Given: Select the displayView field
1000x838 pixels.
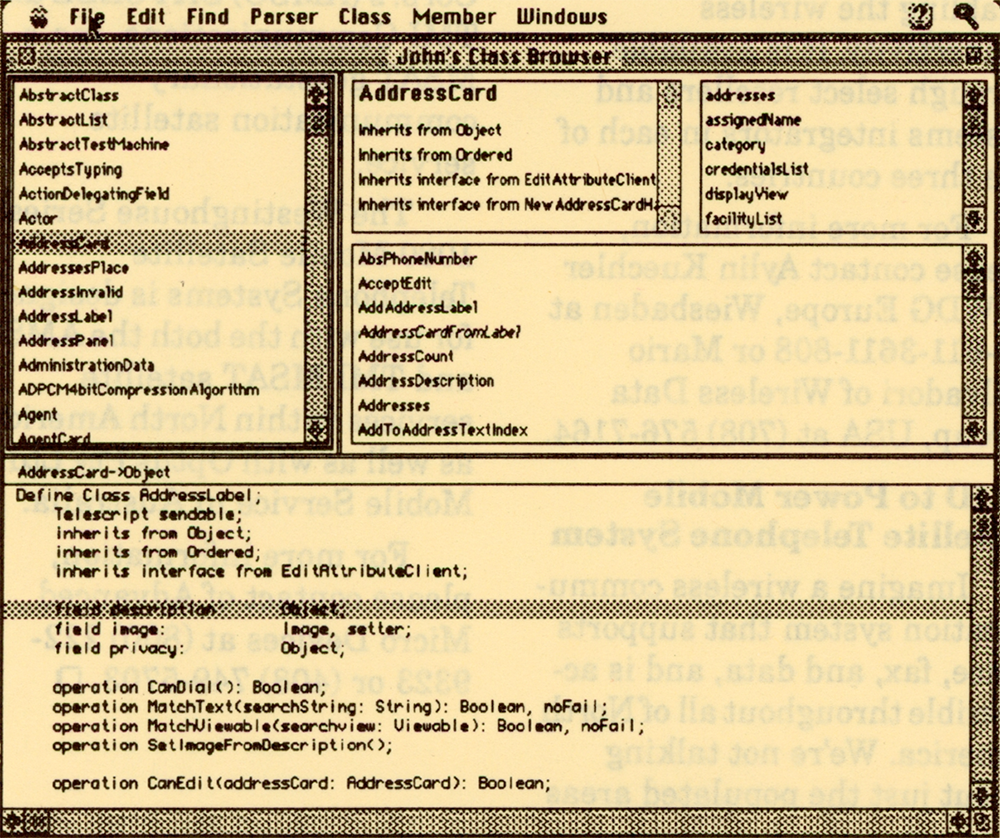Looking at the screenshot, I should click(x=747, y=194).
